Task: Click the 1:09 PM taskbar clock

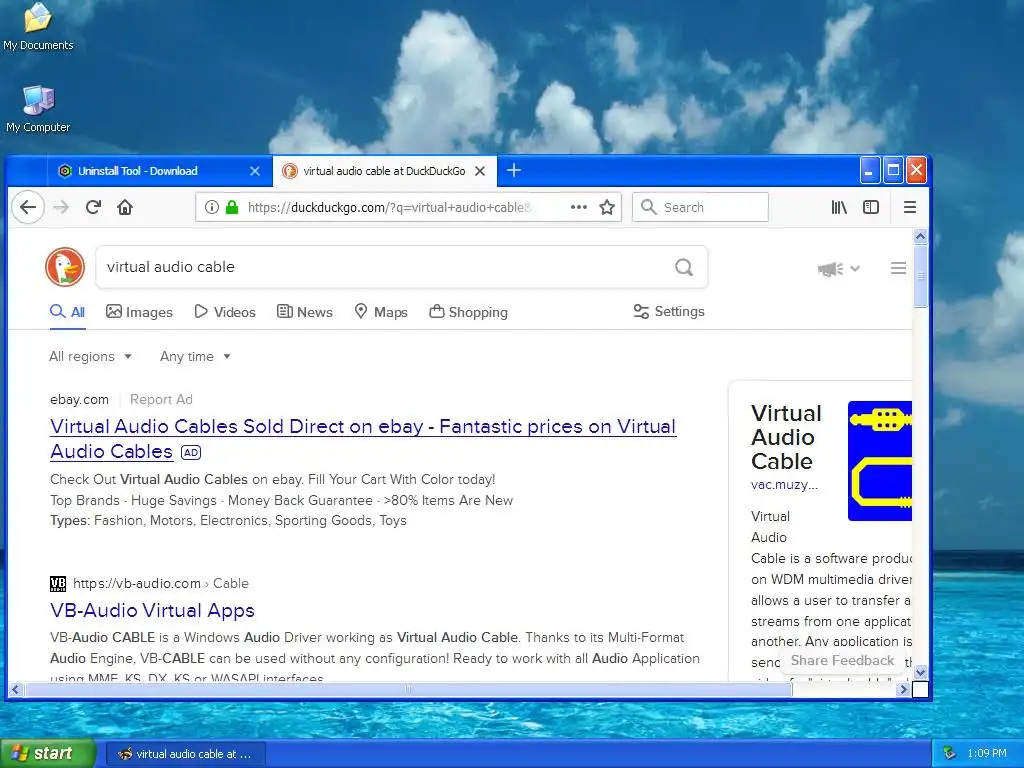Action: [x=987, y=753]
